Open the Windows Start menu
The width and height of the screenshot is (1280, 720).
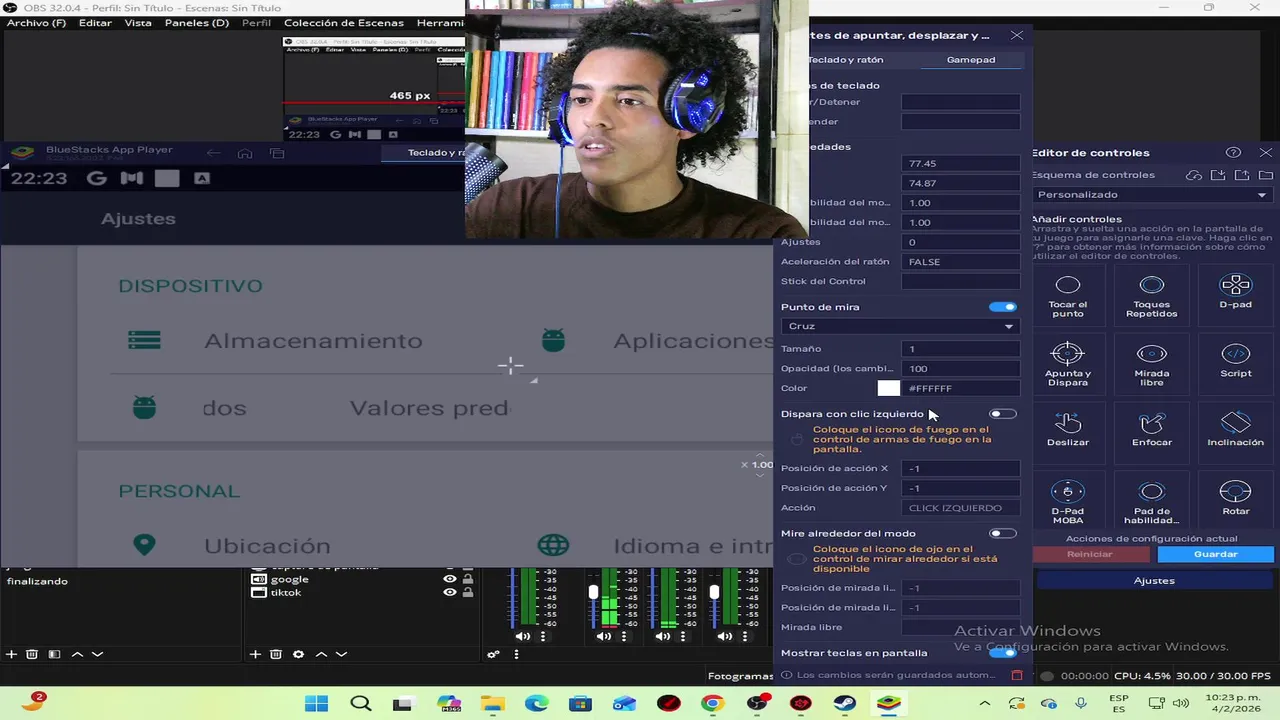tap(316, 703)
